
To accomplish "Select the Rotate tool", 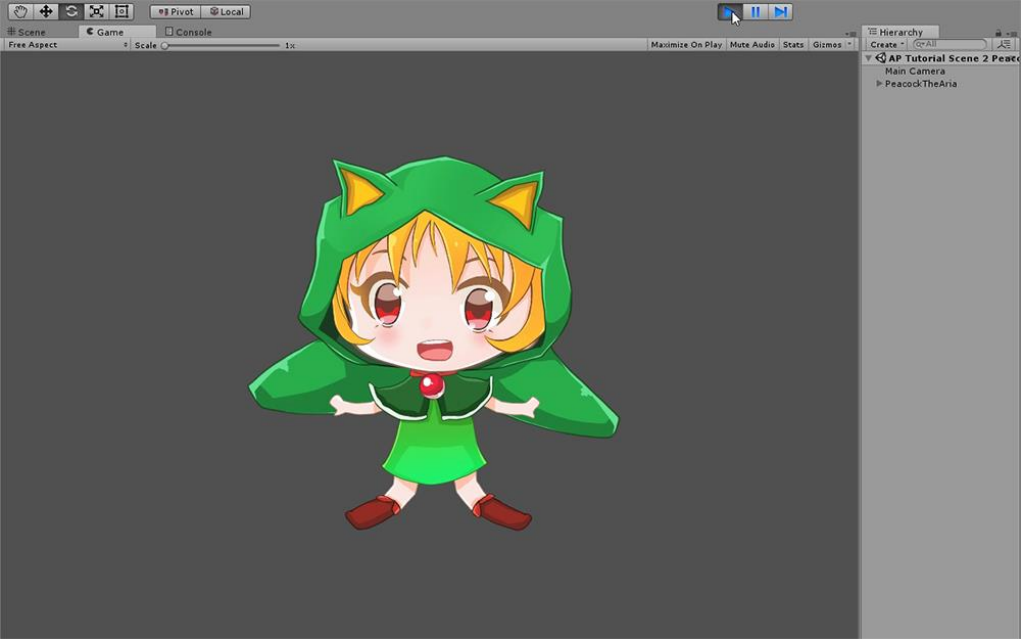I will 71,12.
